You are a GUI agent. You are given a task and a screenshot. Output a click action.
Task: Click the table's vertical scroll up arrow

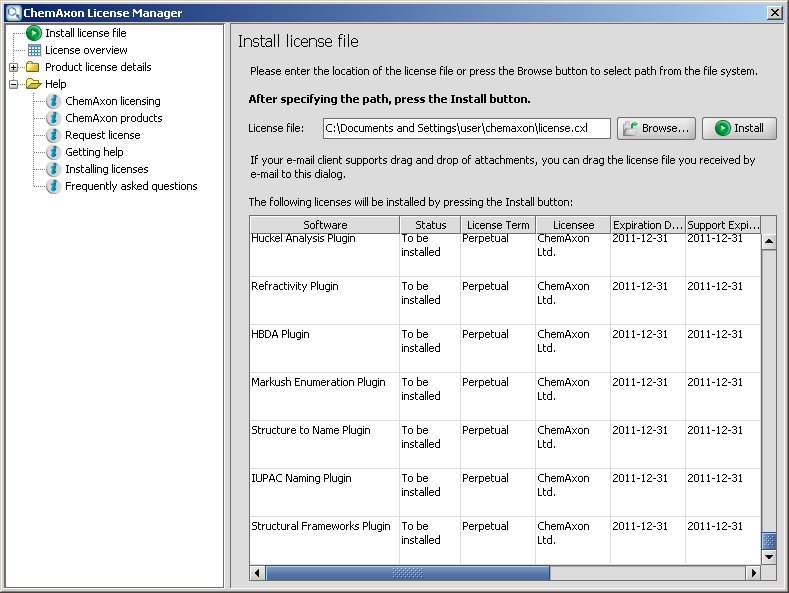tap(768, 241)
